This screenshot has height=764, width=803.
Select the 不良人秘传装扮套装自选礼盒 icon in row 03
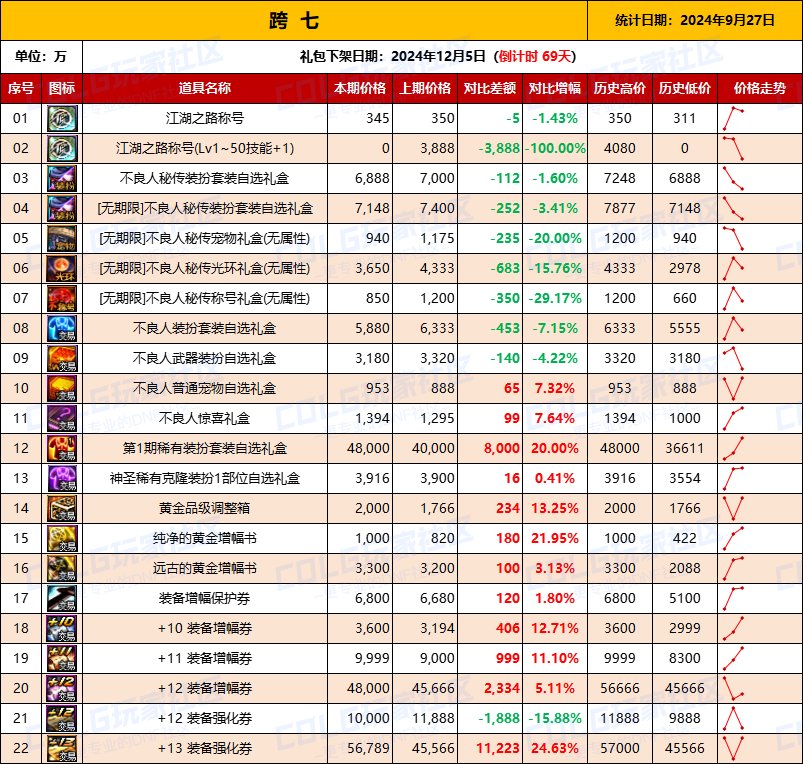click(62, 178)
